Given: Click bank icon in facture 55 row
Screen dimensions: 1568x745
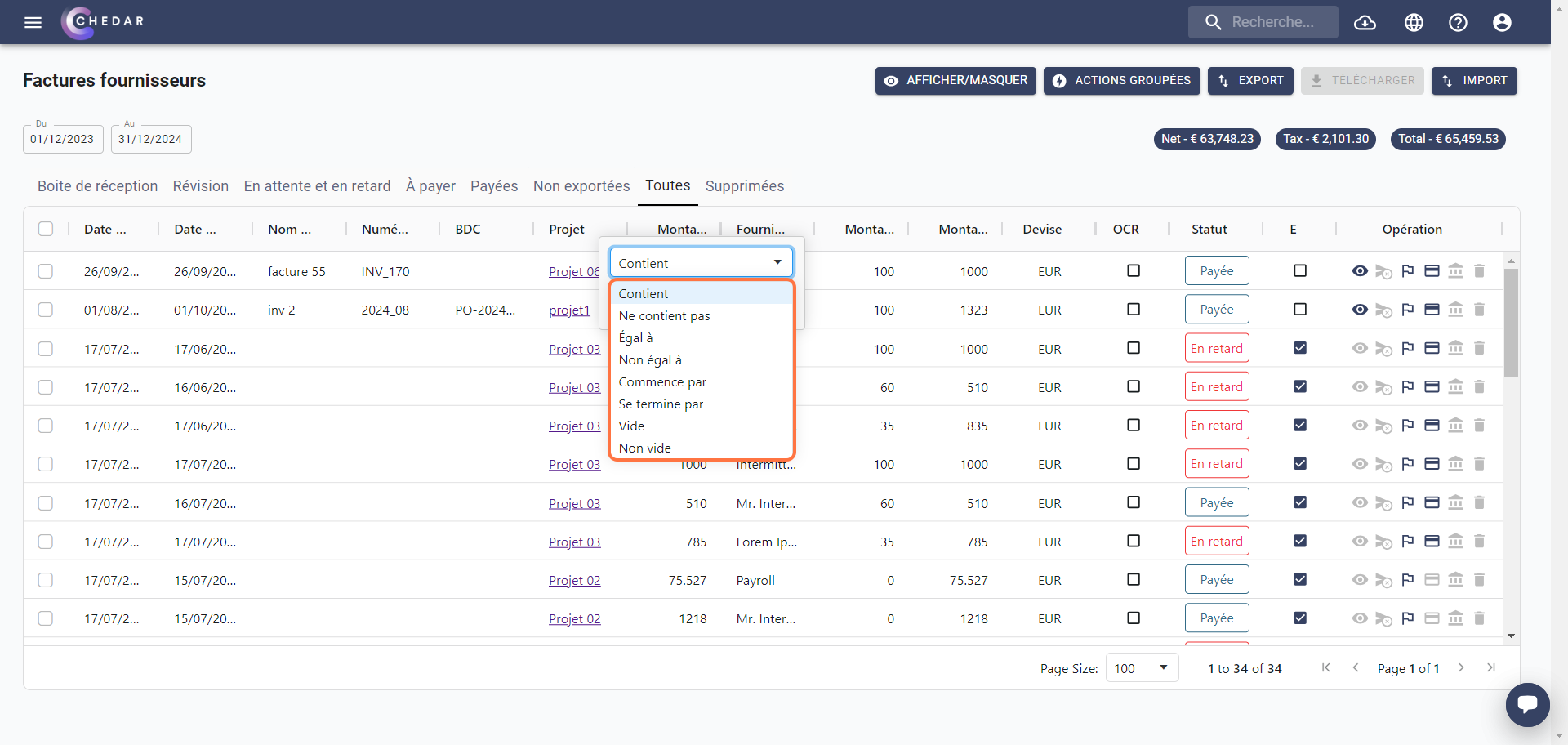Looking at the screenshot, I should pos(1455,271).
